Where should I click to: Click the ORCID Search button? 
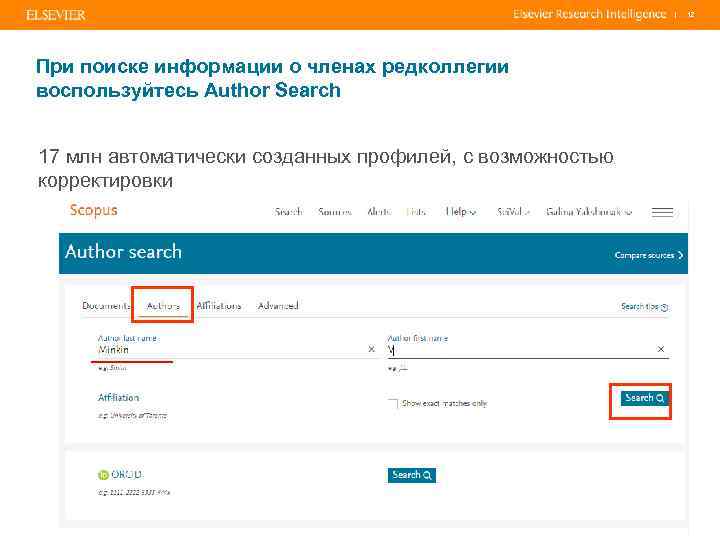pos(411,475)
